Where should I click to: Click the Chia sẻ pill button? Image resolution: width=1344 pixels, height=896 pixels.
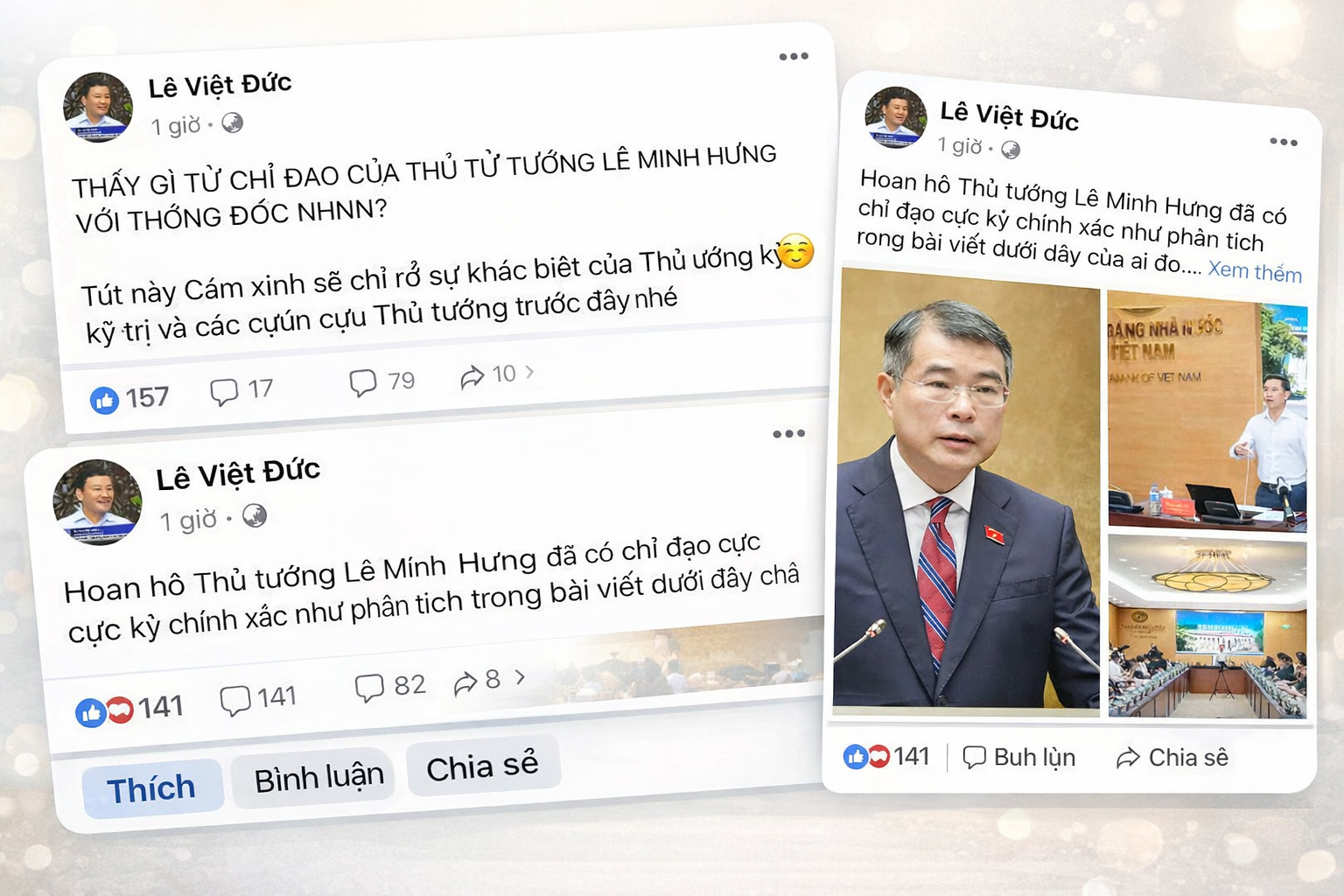pyautogui.click(x=482, y=767)
